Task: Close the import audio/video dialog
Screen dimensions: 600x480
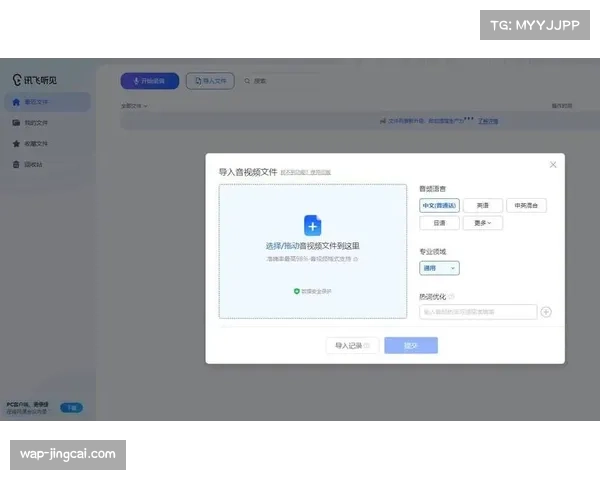Action: pos(553,165)
